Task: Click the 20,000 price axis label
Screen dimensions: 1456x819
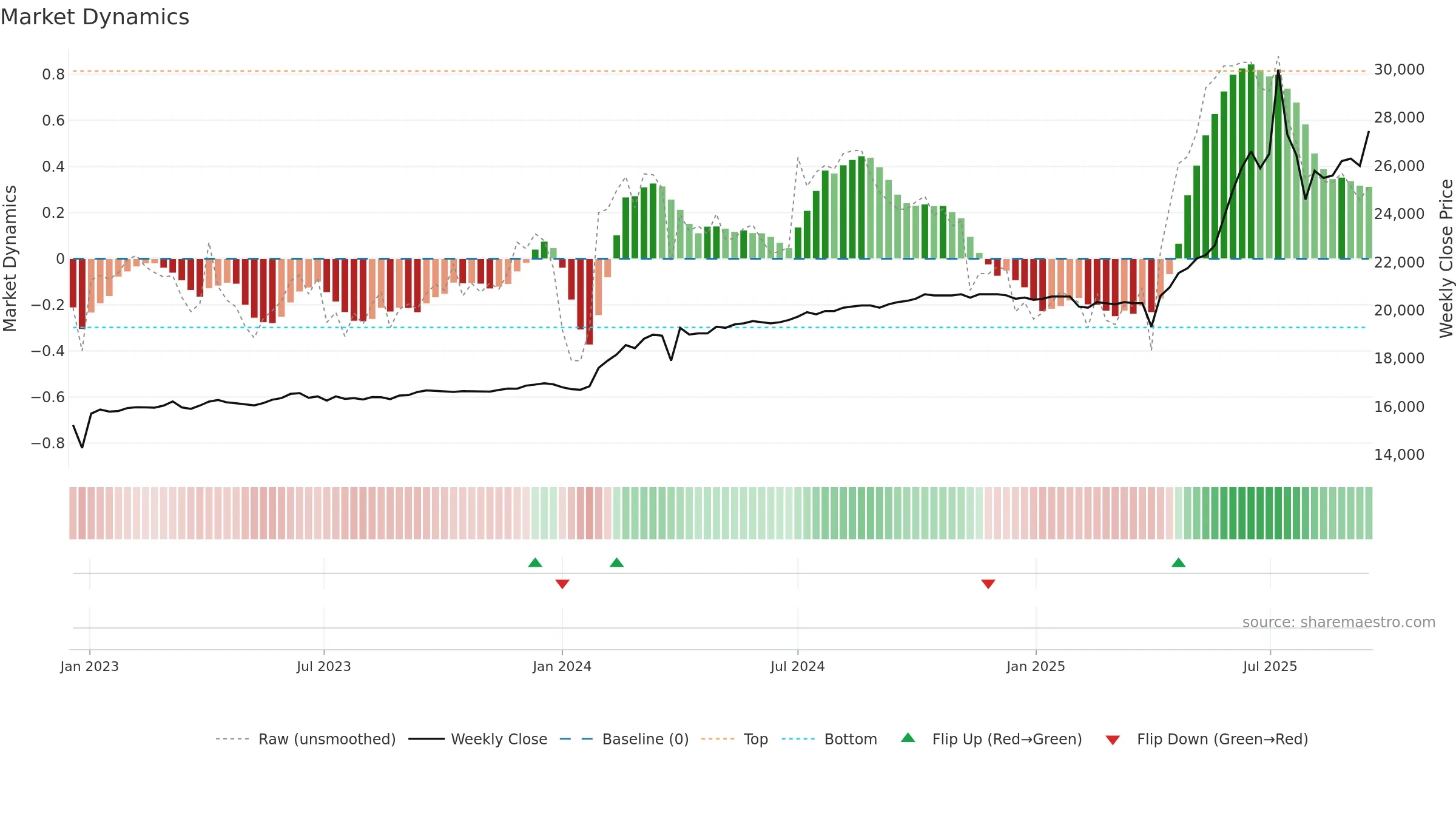Action: 1400,311
